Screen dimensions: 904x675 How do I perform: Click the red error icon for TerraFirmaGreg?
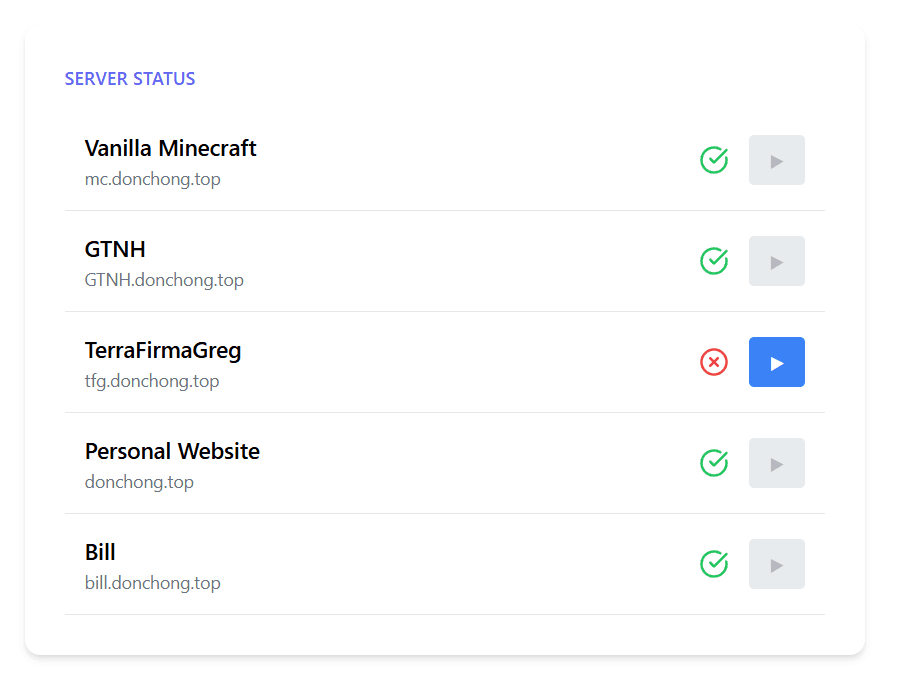714,362
